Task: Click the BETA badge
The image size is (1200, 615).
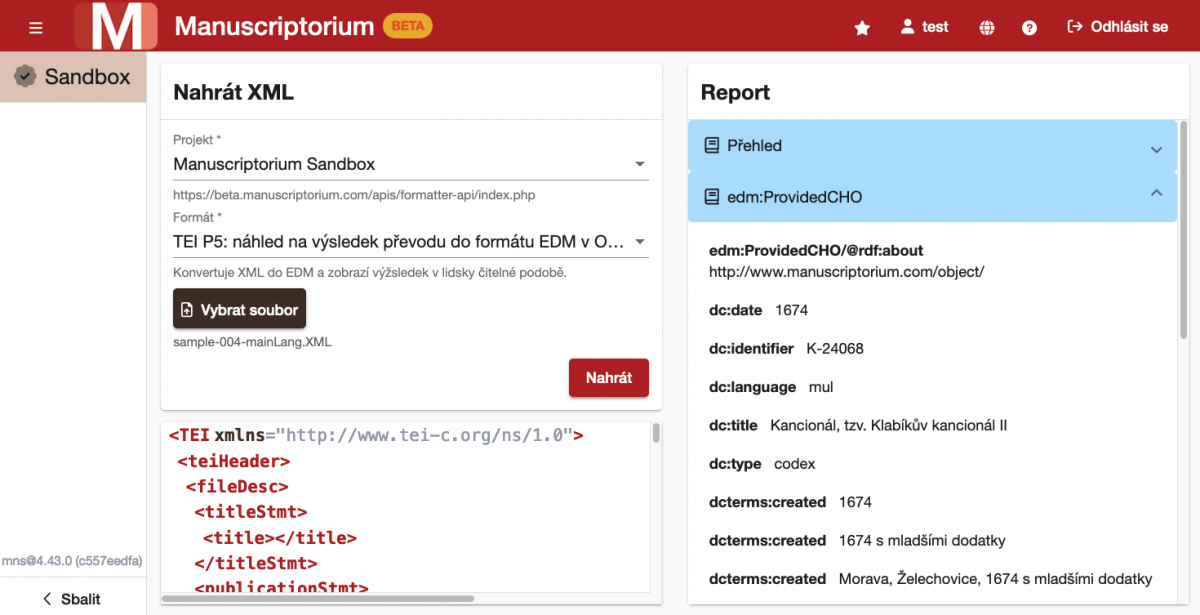Action: point(408,26)
